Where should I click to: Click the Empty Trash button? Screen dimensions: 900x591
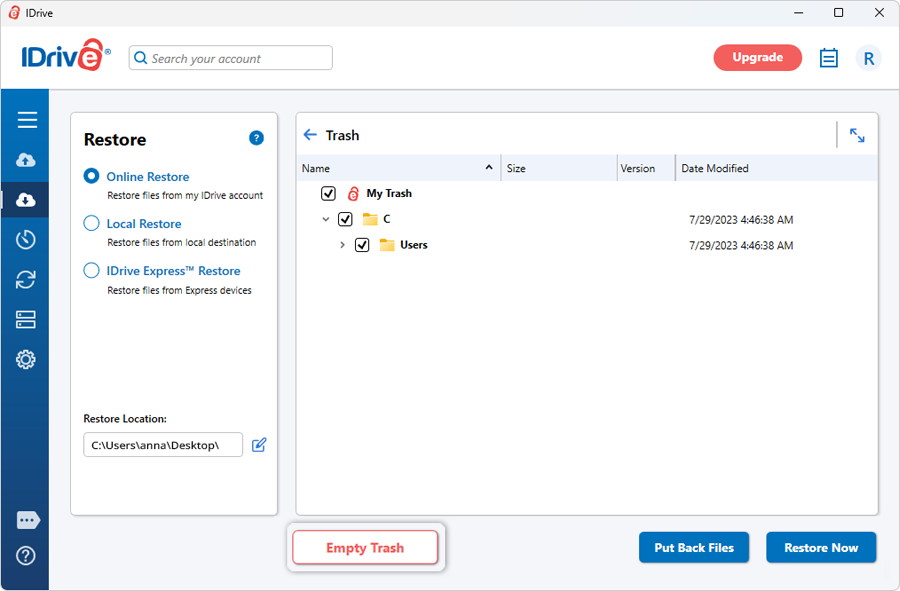[x=365, y=548]
